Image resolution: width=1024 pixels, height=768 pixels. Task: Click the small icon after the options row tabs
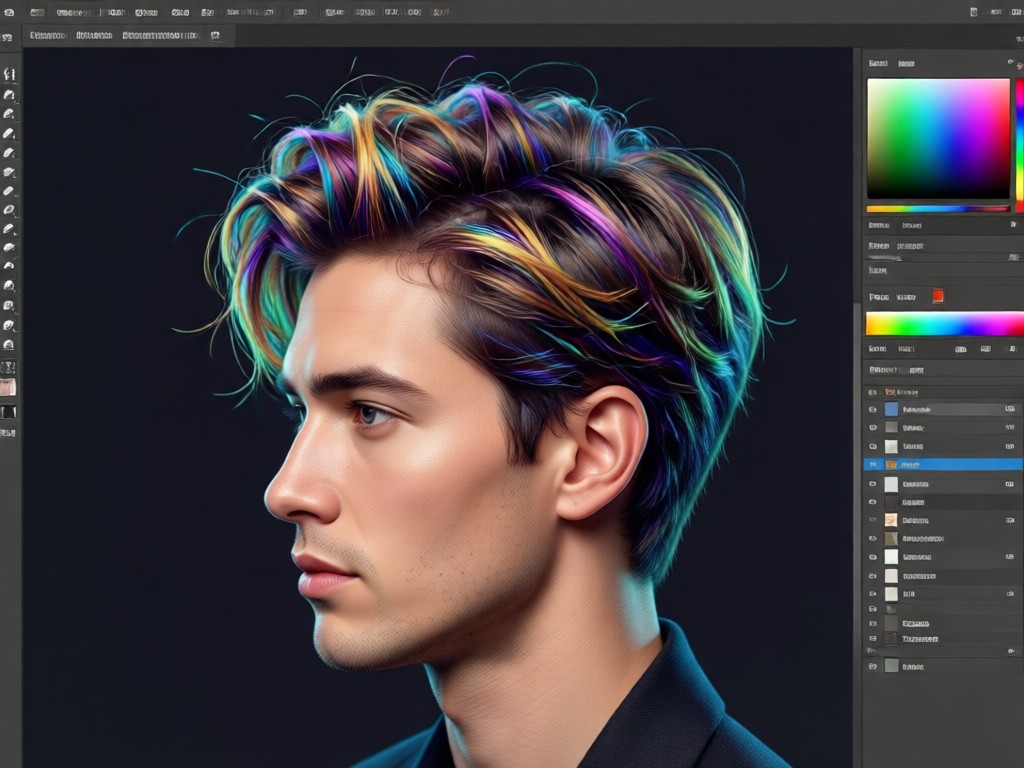(x=216, y=35)
